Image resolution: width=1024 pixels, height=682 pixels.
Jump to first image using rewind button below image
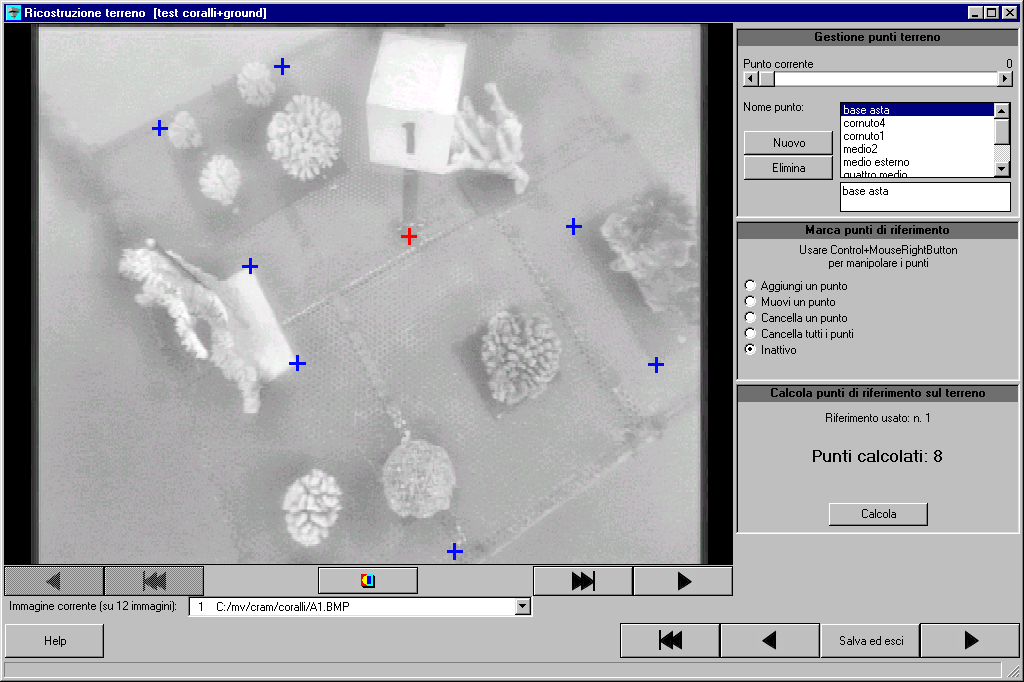[x=154, y=581]
